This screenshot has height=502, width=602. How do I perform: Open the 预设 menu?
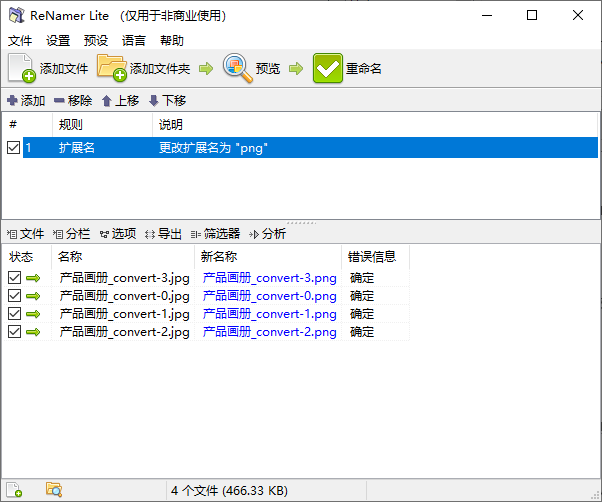pos(96,40)
